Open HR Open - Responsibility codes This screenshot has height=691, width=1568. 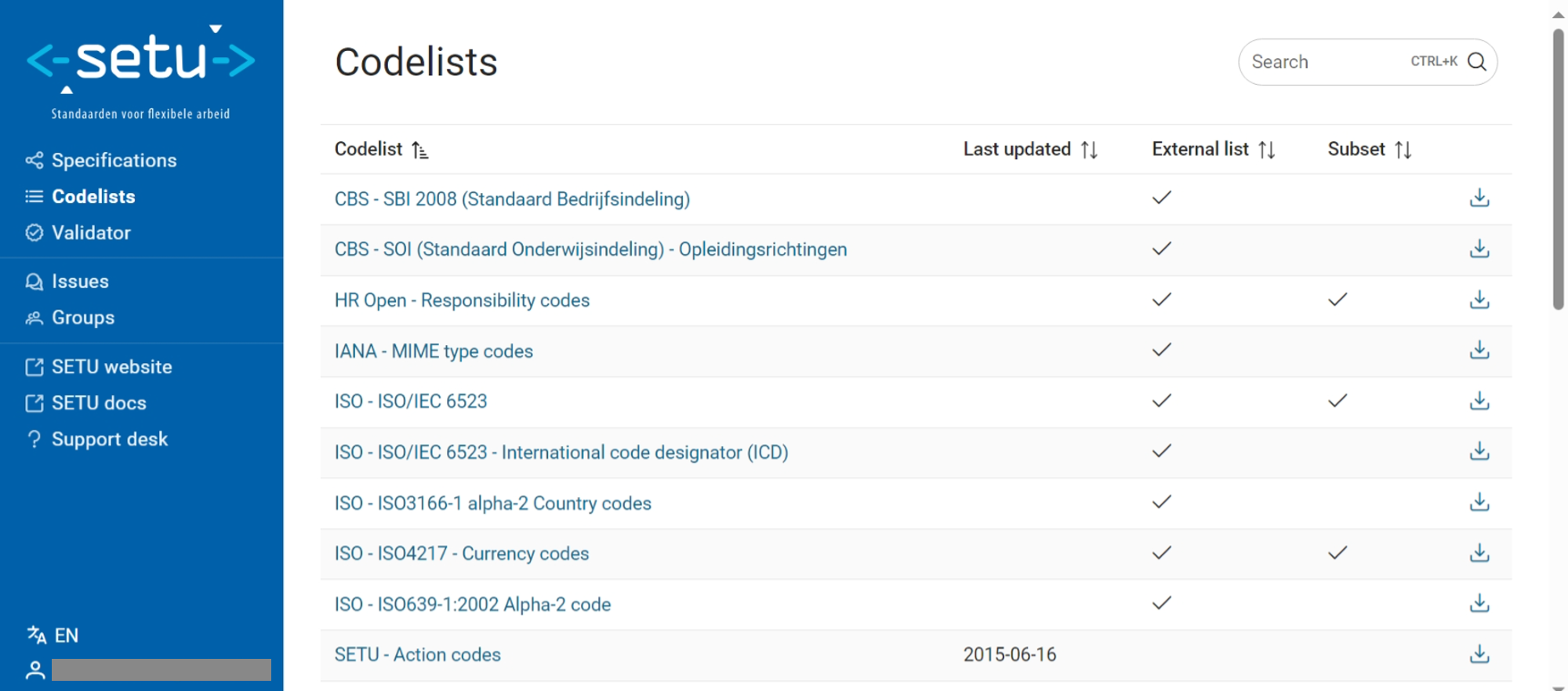[462, 300]
